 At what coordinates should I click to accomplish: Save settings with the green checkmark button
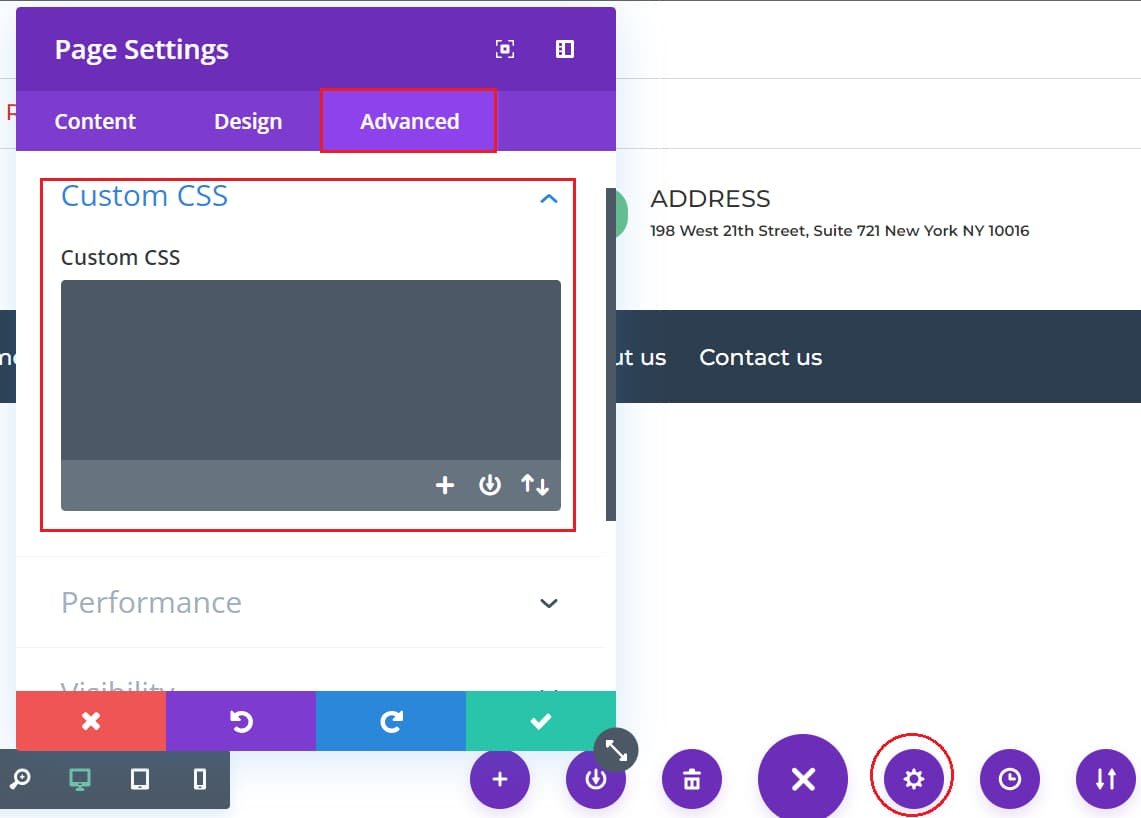(541, 720)
